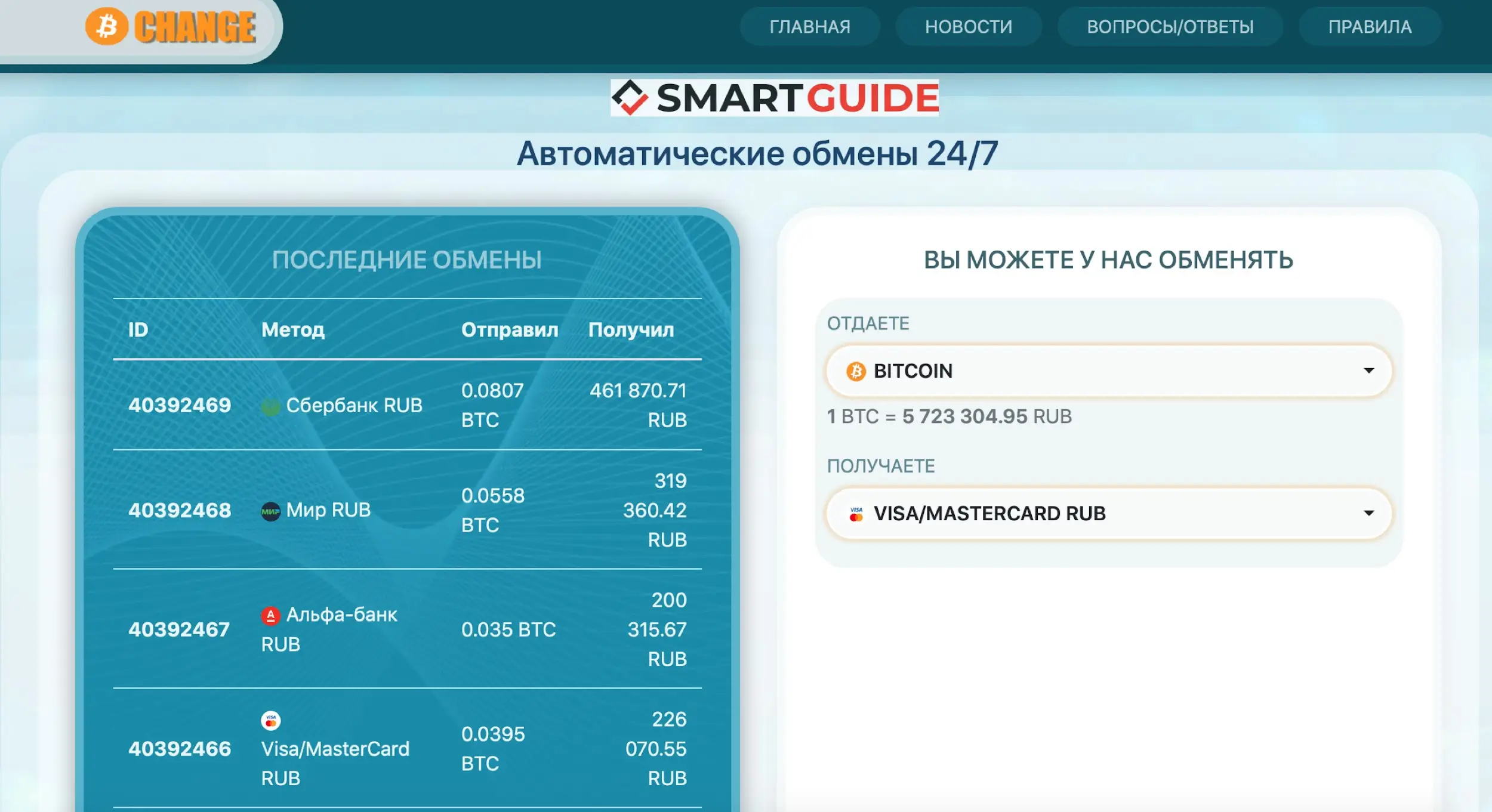This screenshot has height=812, width=1492.
Task: Click the Метод column header
Action: (x=292, y=330)
